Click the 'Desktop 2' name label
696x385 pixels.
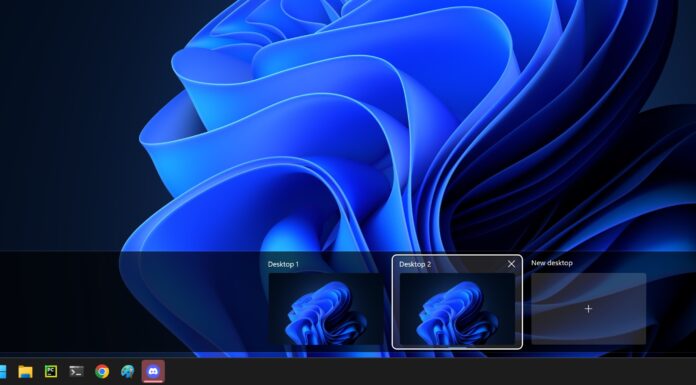tap(415, 264)
